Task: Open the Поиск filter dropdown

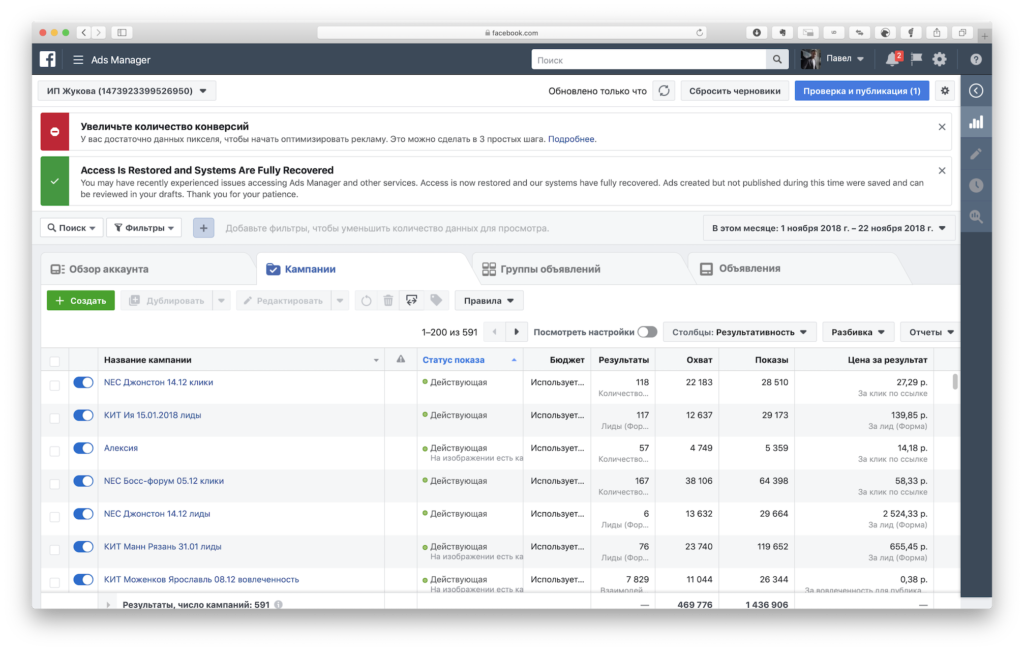Action: [72, 228]
